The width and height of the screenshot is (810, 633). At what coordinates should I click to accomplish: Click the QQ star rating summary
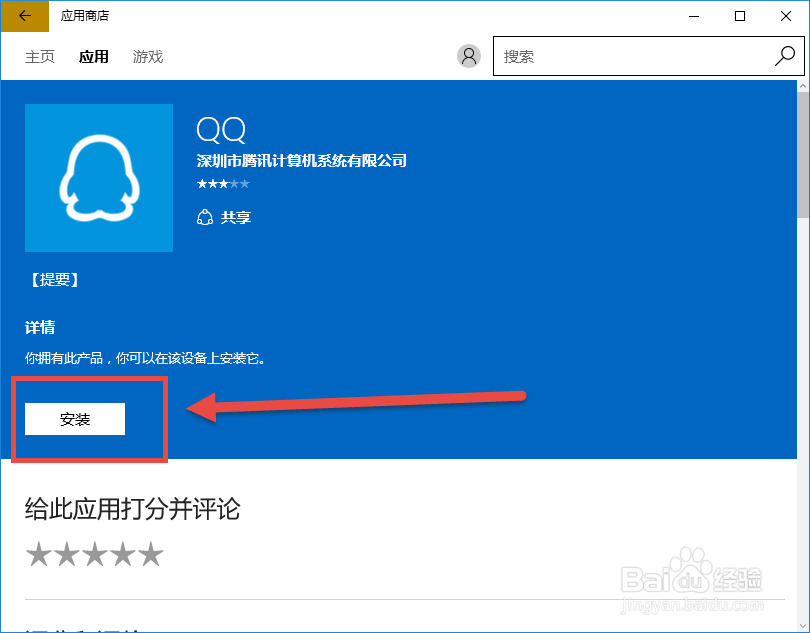click(223, 184)
